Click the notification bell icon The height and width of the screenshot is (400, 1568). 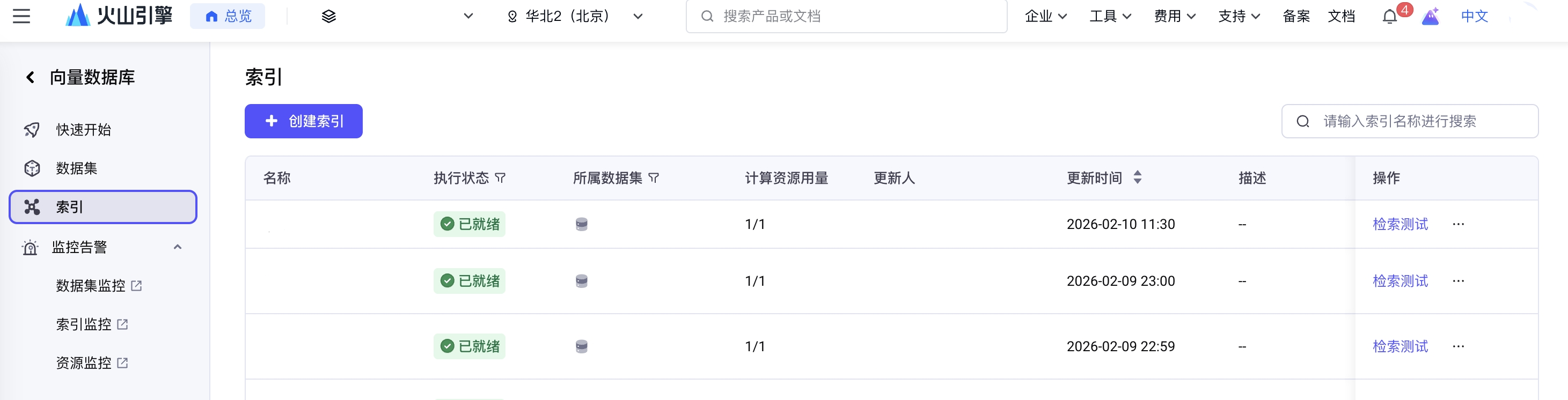(1389, 17)
